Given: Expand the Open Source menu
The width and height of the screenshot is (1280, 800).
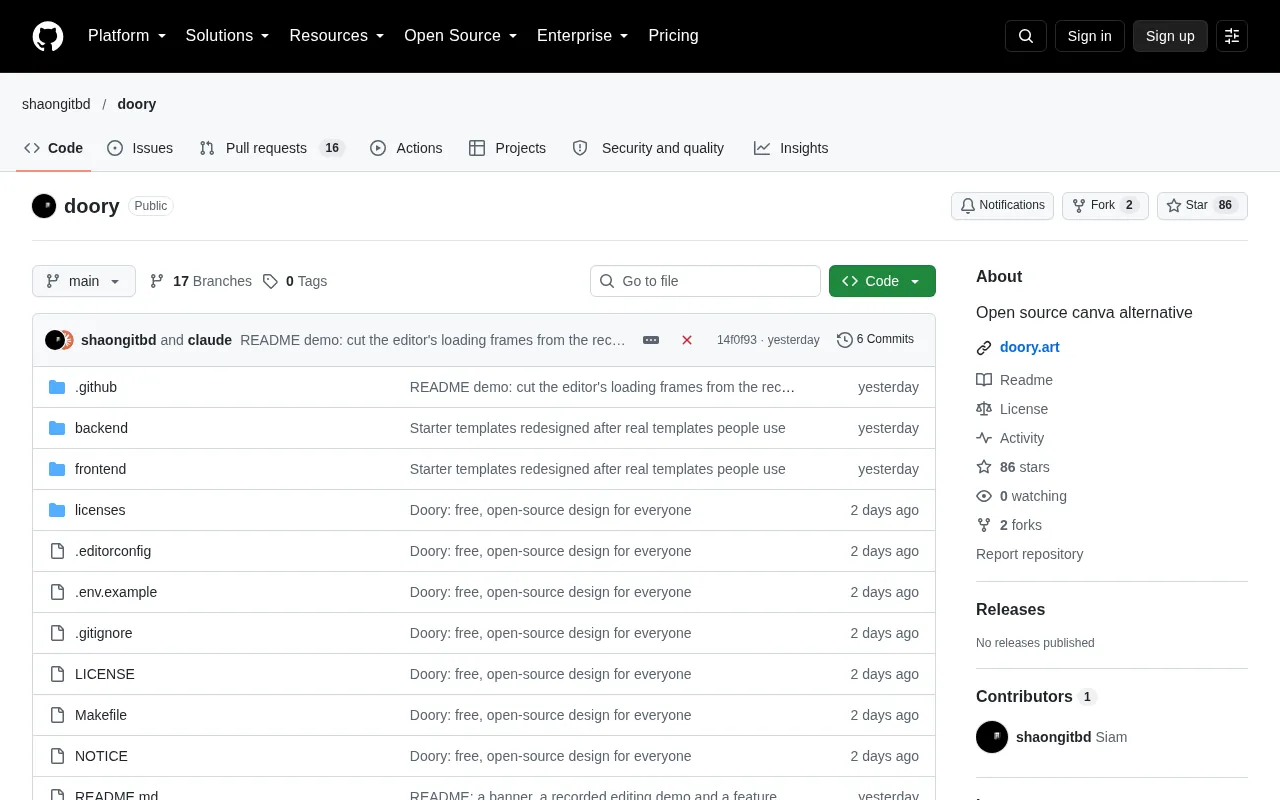Looking at the screenshot, I should 461,36.
